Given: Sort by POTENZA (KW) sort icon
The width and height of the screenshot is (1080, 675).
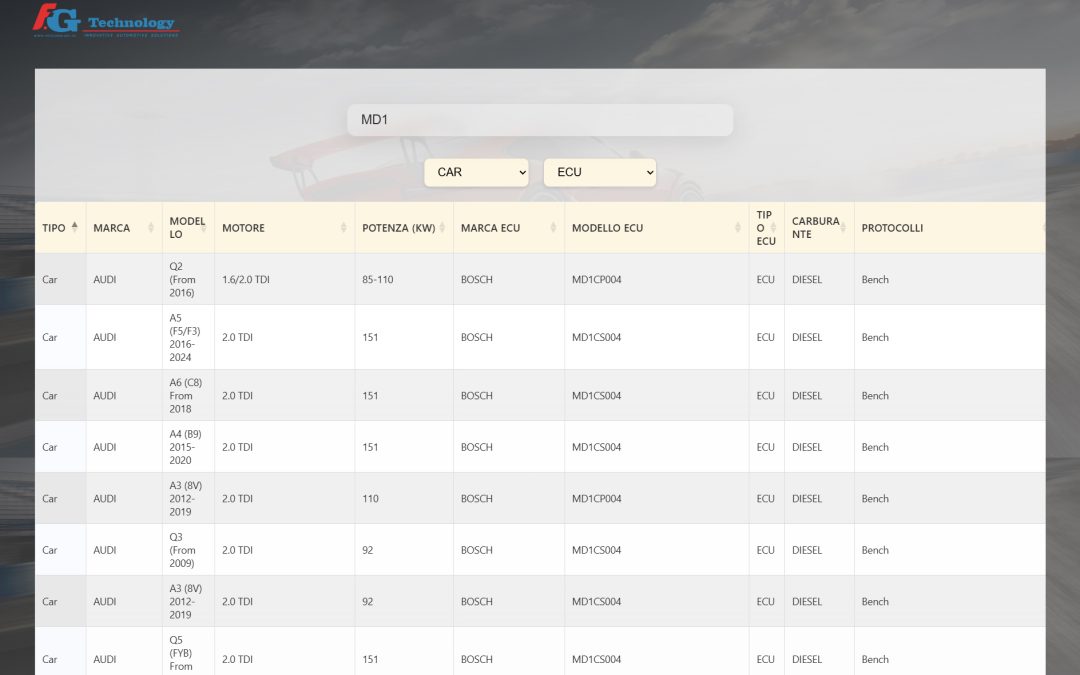Looking at the screenshot, I should click(x=443, y=228).
